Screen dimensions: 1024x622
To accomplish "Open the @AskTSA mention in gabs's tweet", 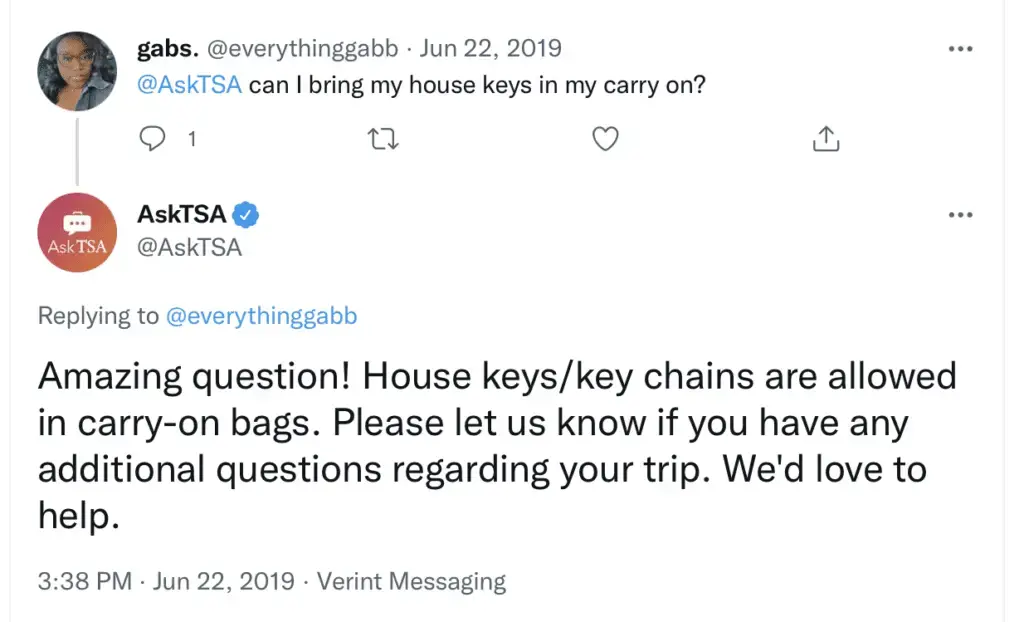I will click(x=189, y=85).
